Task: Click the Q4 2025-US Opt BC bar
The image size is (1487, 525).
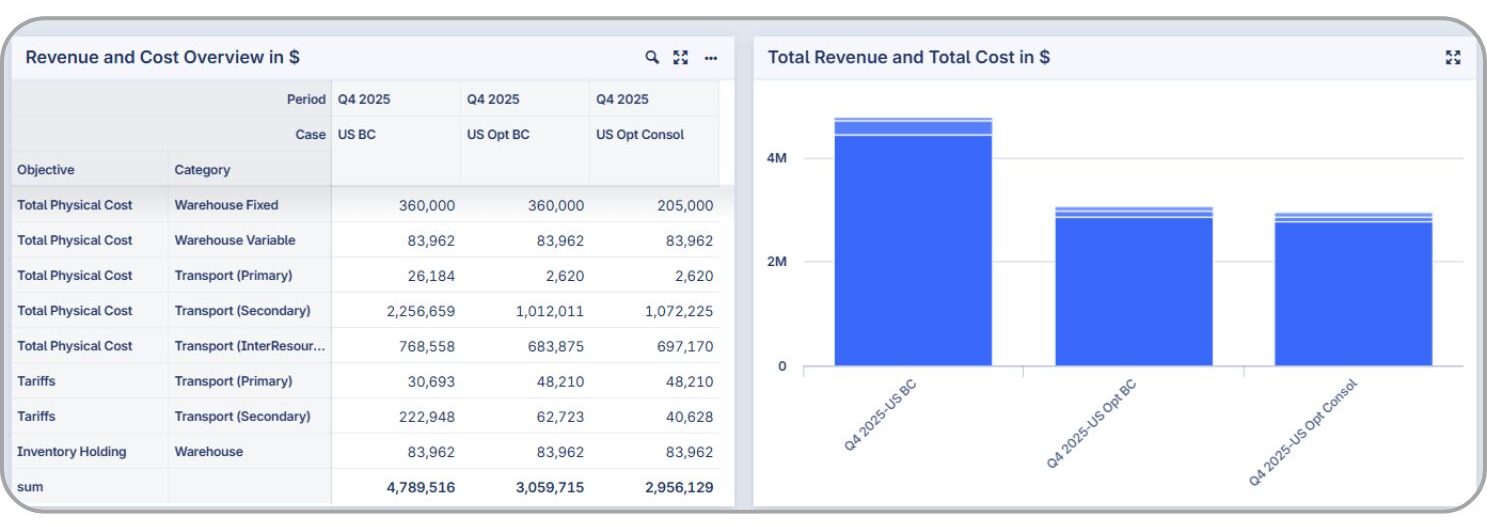Action: tap(1134, 290)
